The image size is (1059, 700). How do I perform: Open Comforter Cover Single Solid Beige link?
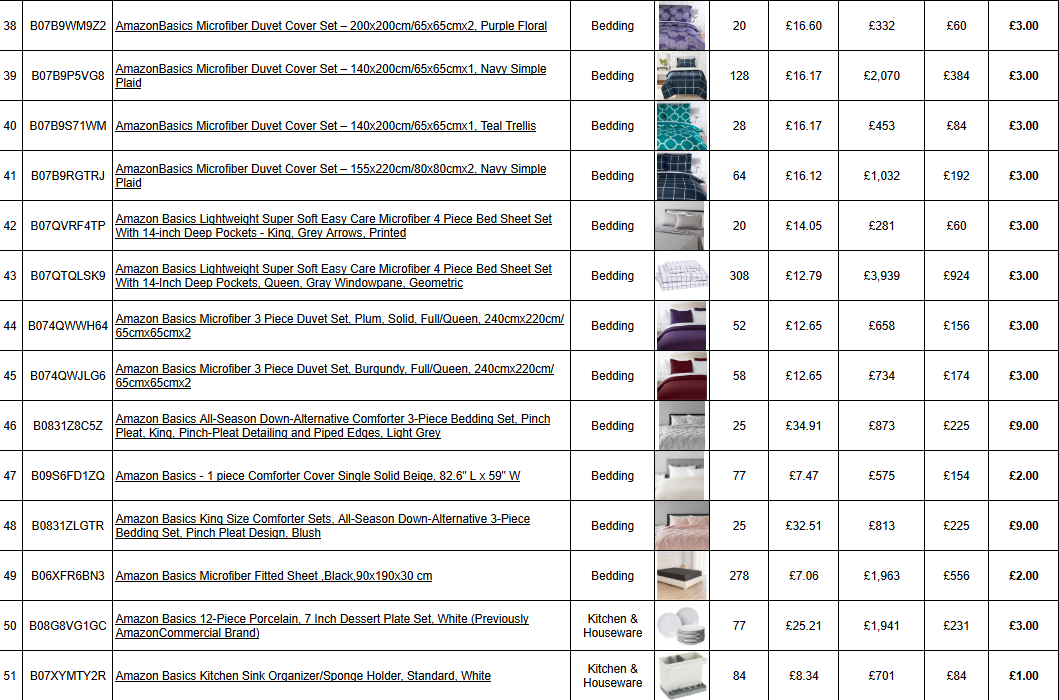pos(317,476)
